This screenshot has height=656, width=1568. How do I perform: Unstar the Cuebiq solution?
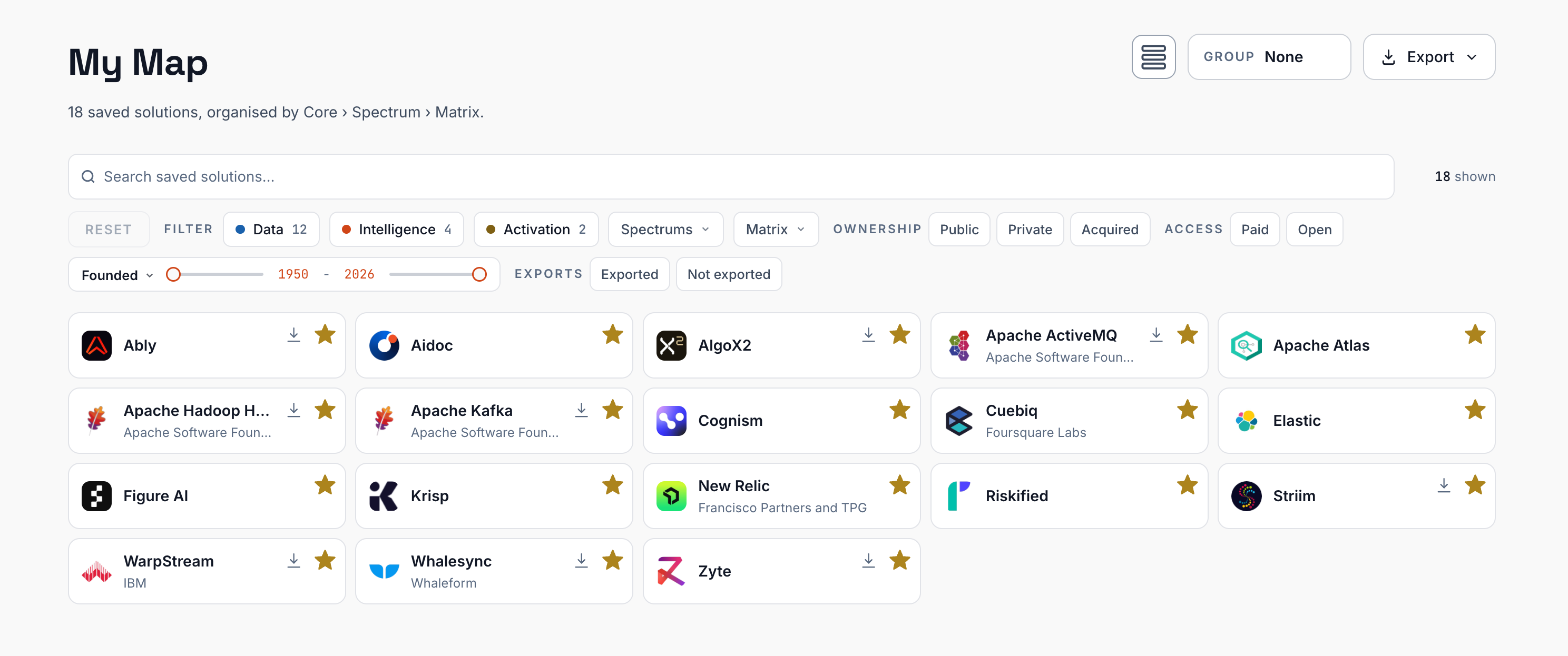click(1187, 410)
